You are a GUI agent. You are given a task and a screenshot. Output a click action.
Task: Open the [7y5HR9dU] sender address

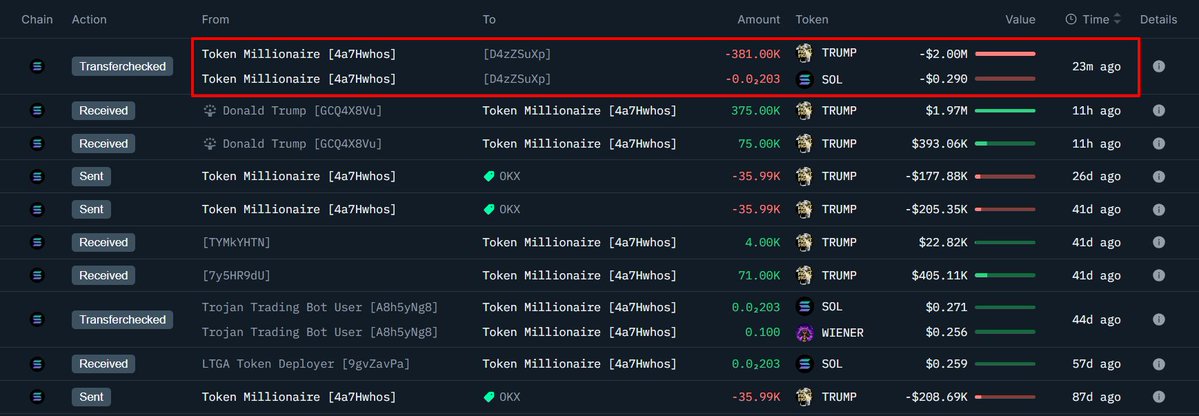coord(236,275)
